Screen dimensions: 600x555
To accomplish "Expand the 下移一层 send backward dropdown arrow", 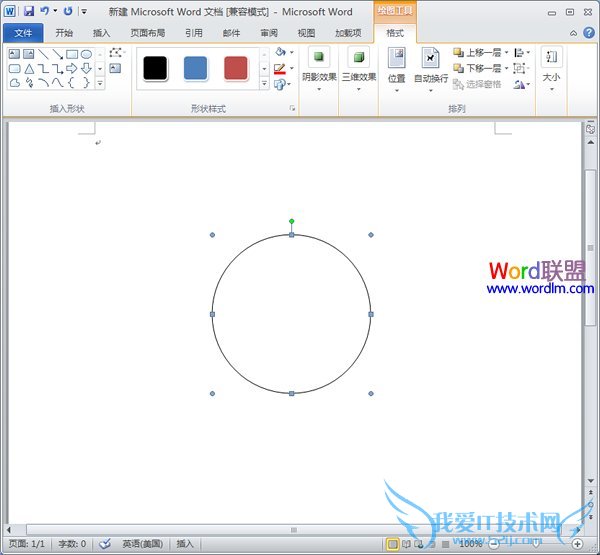I will click(506, 68).
